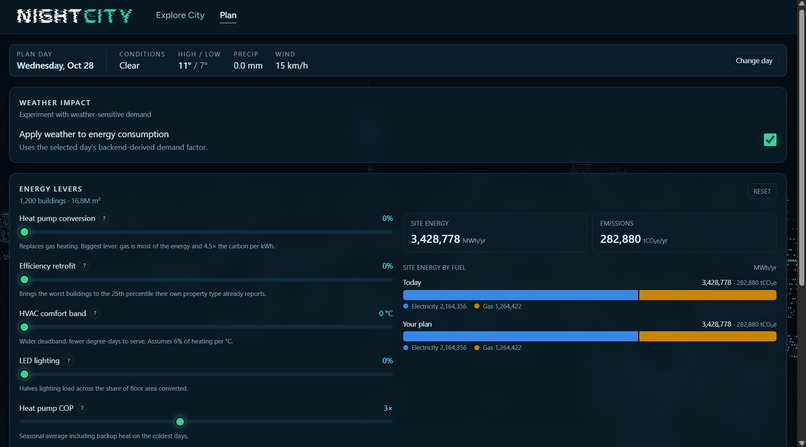This screenshot has width=806, height=447.
Task: Reset the energy levers
Action: [762, 191]
